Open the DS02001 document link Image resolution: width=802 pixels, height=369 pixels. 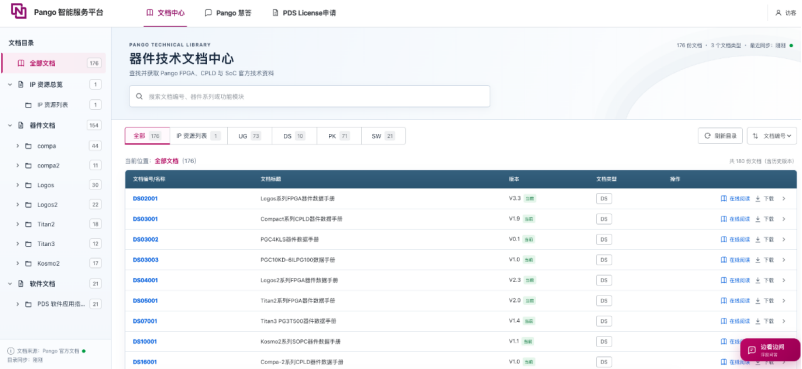tap(145, 199)
